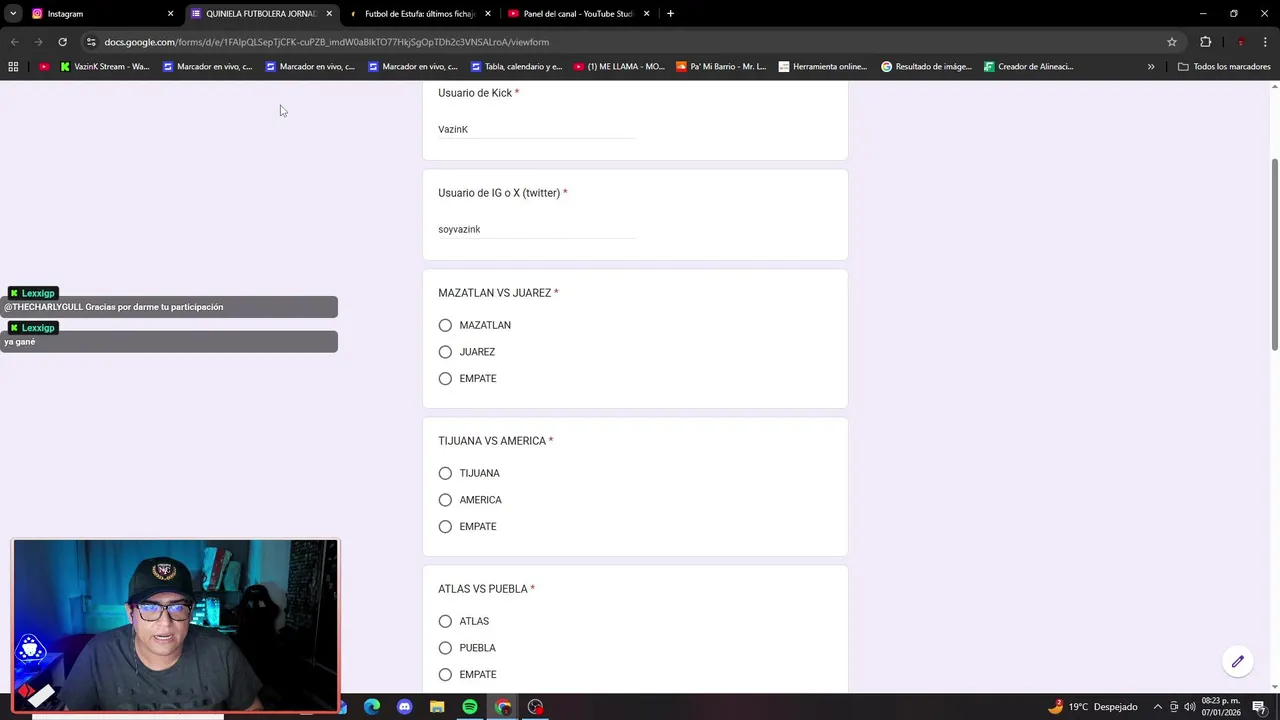Image resolution: width=1280 pixels, height=720 pixels.
Task: Select PUEBLA radio option
Action: 445,648
